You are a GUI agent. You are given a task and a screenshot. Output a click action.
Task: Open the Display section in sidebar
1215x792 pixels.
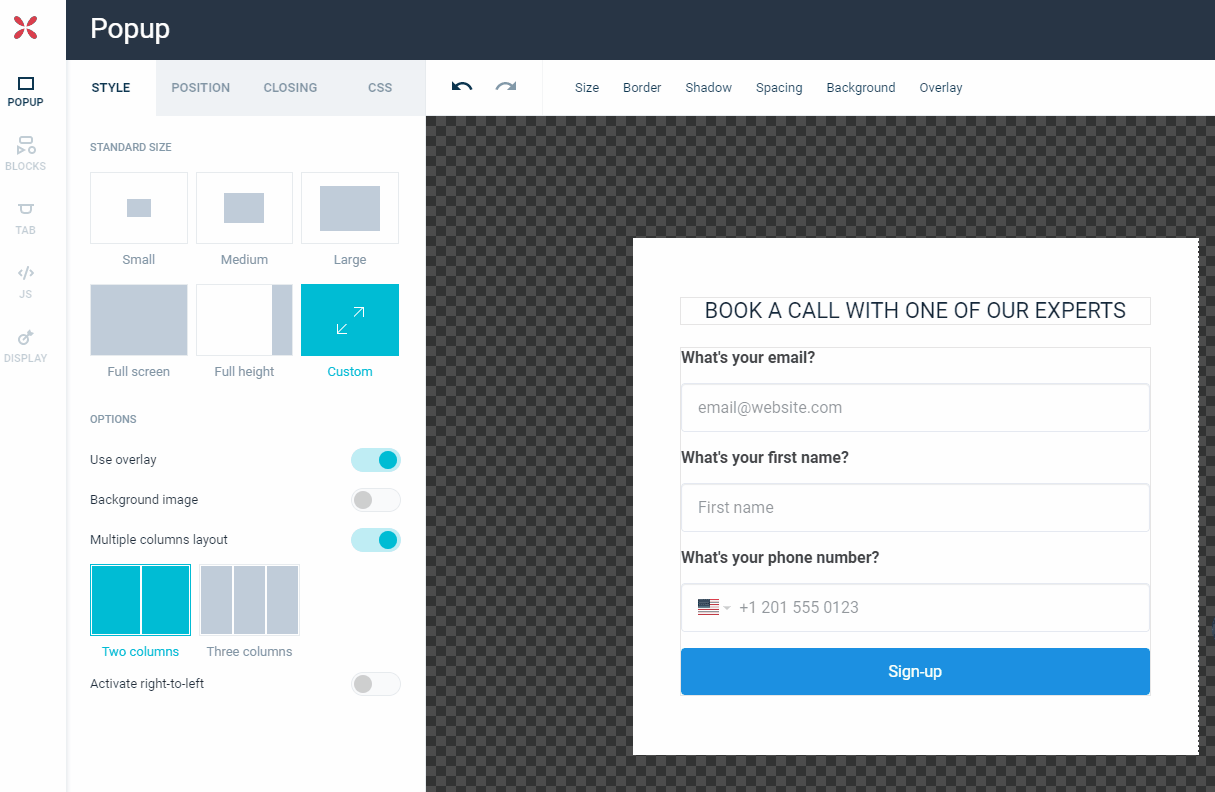(26, 347)
